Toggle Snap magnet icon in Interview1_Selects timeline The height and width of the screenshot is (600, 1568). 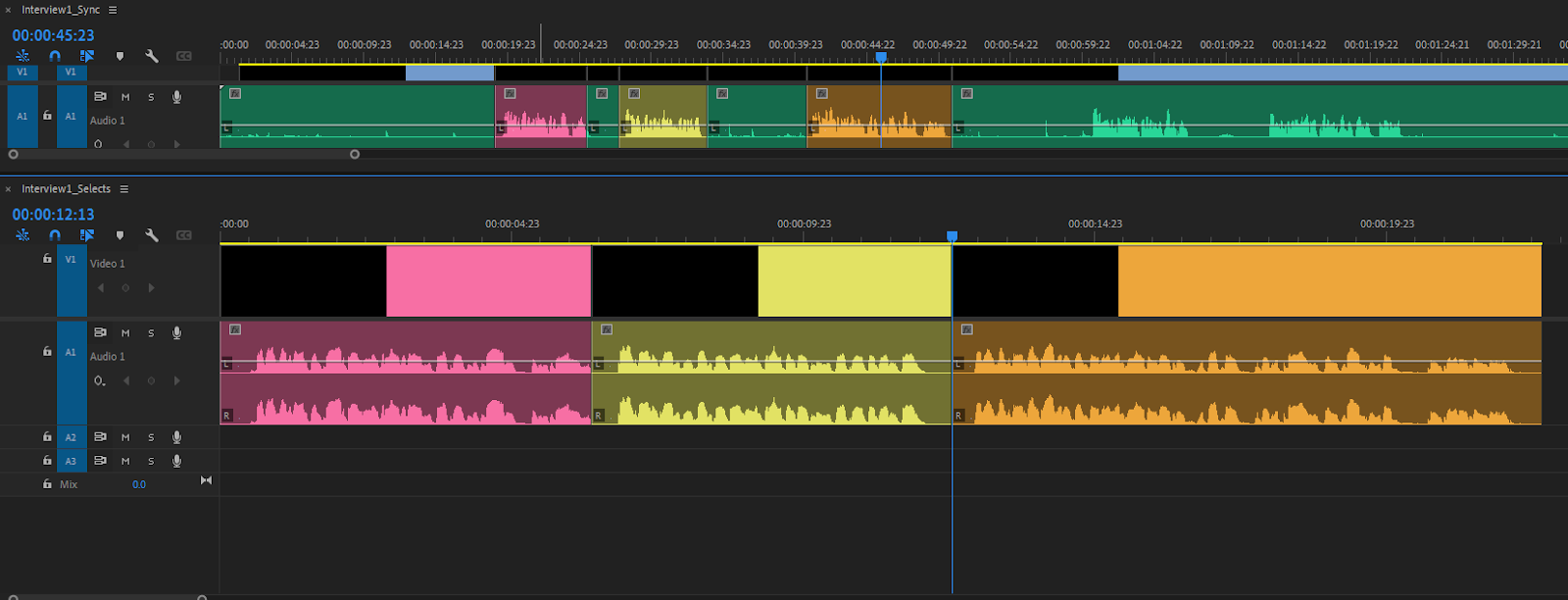point(55,235)
